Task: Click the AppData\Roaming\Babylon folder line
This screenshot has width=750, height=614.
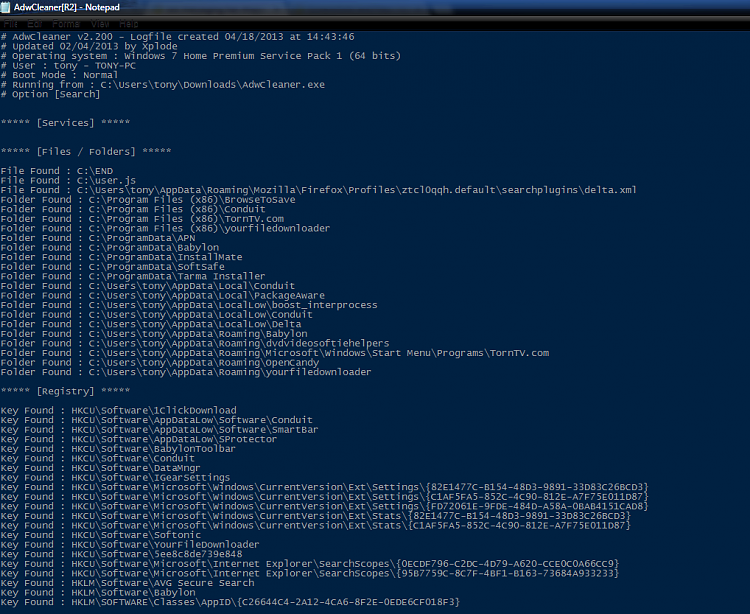Action: tap(154, 333)
